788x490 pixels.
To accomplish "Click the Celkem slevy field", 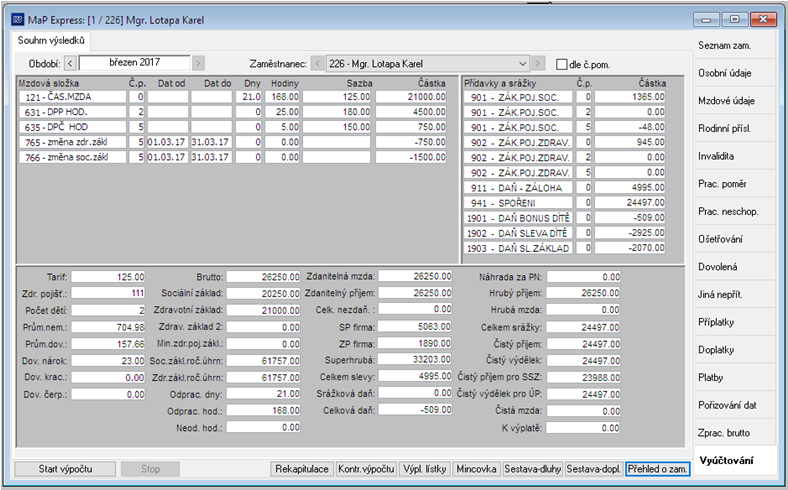I will pyautogui.click(x=415, y=376).
